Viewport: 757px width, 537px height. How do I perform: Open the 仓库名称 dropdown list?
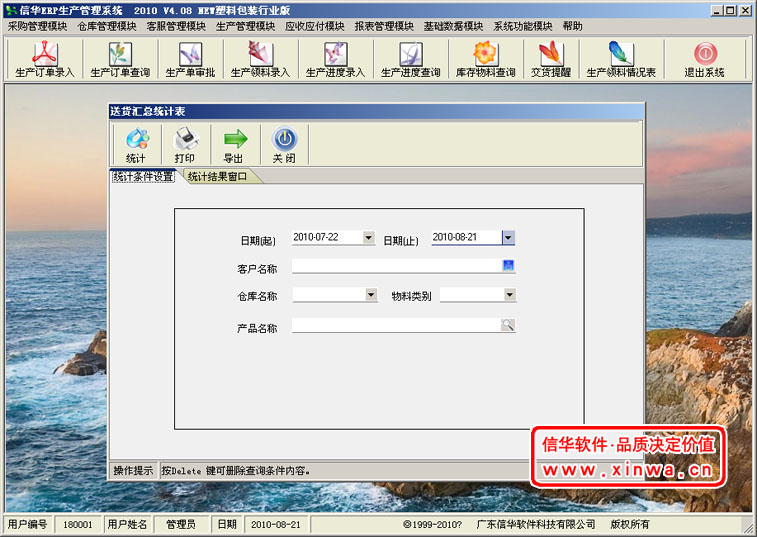click(x=371, y=295)
